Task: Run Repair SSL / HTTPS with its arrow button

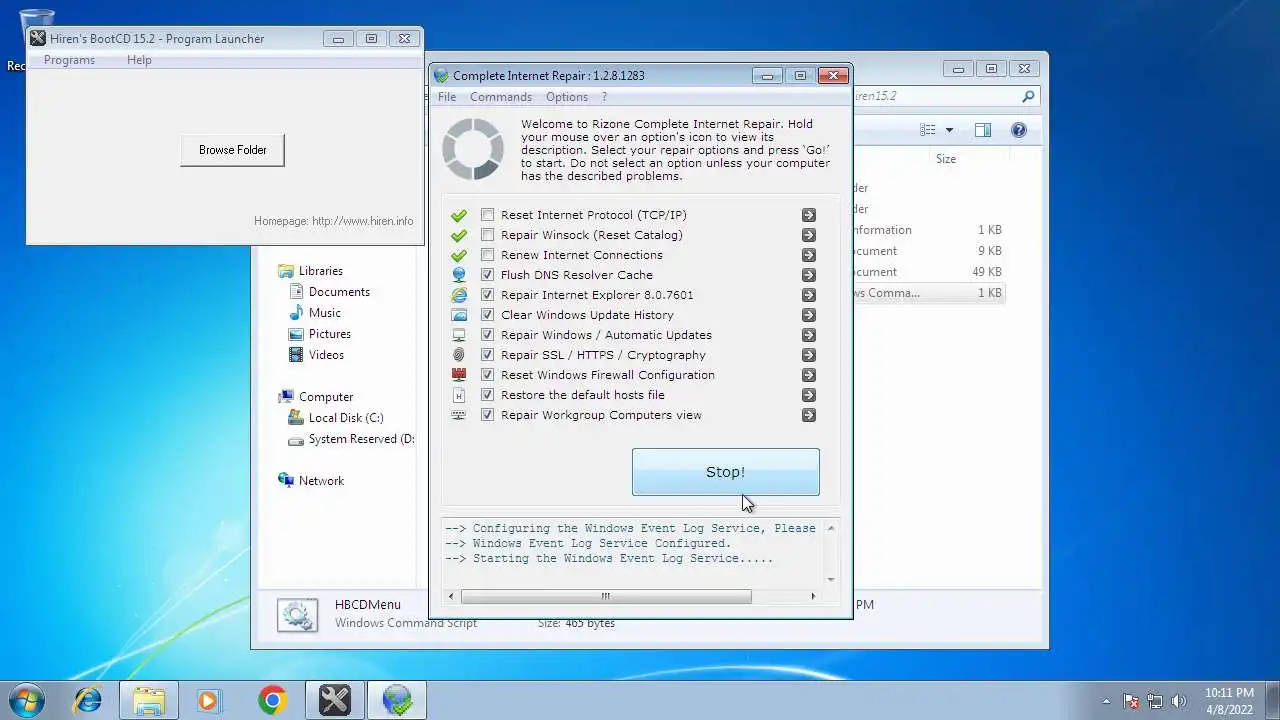Action: pyautogui.click(x=808, y=355)
